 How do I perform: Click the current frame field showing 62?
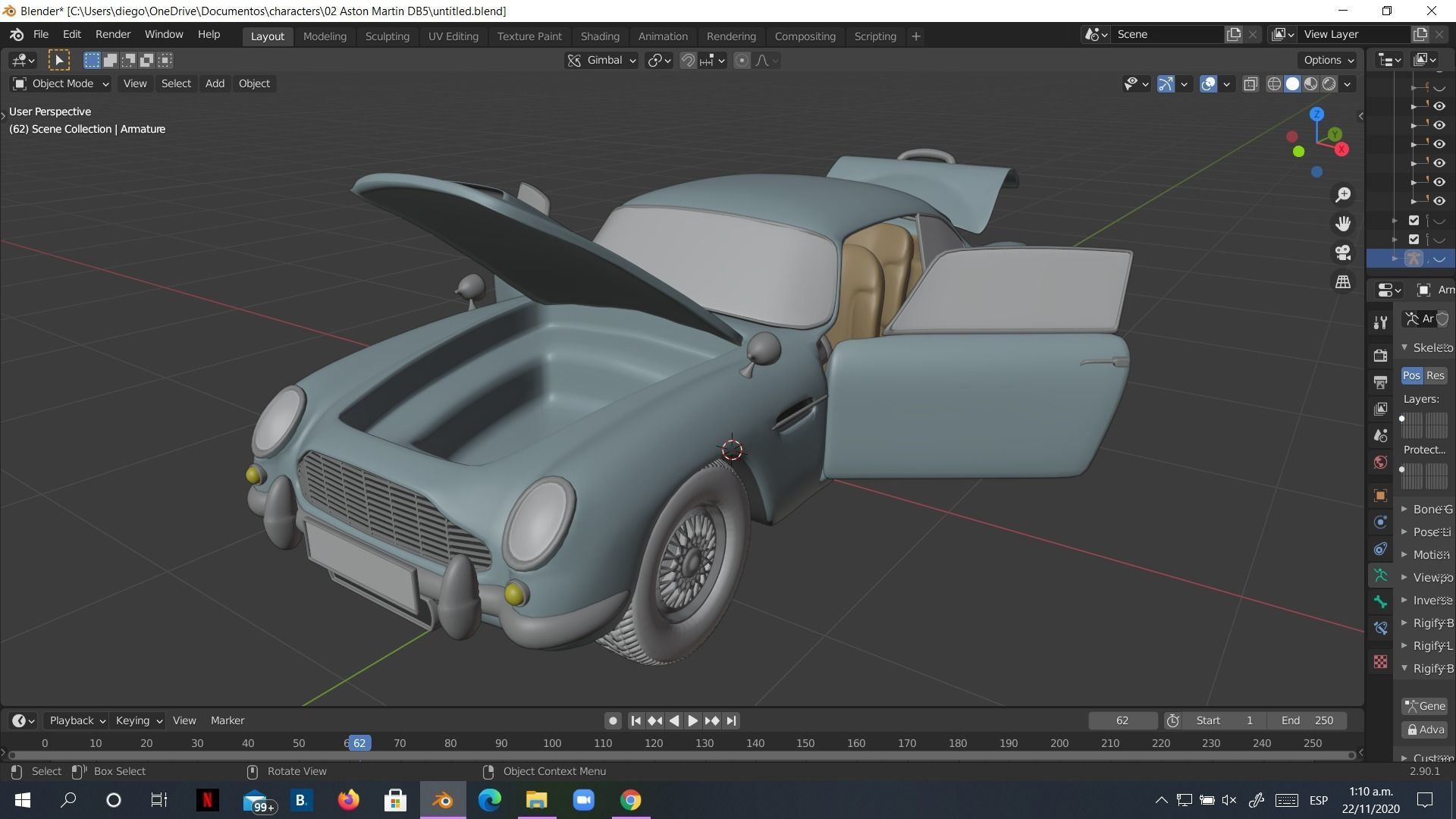pos(1122,720)
